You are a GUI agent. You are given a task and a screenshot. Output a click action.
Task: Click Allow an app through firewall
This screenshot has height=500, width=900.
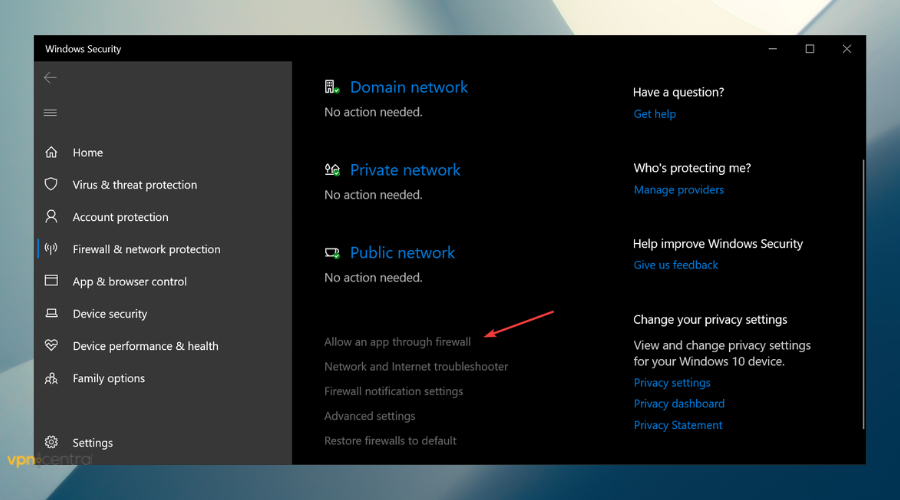coord(397,342)
